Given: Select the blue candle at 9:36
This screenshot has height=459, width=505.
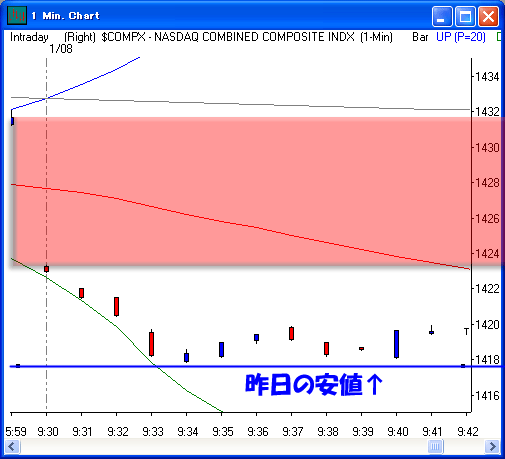Looking at the screenshot, I should point(256,338).
